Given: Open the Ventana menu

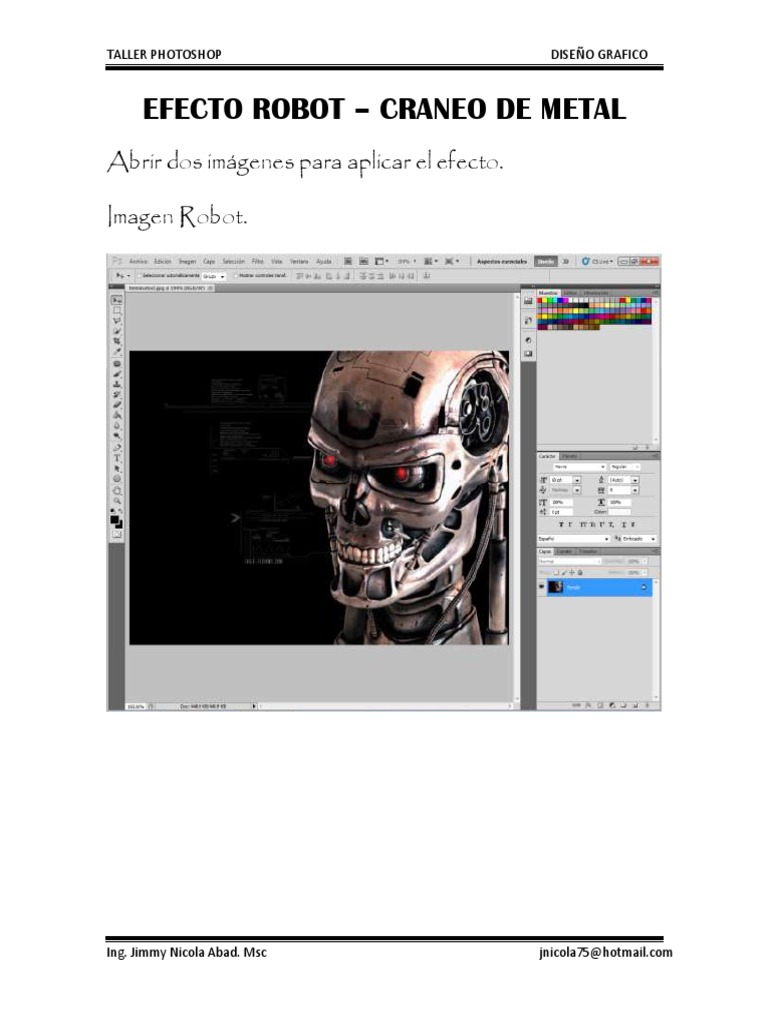Looking at the screenshot, I should pos(298,261).
